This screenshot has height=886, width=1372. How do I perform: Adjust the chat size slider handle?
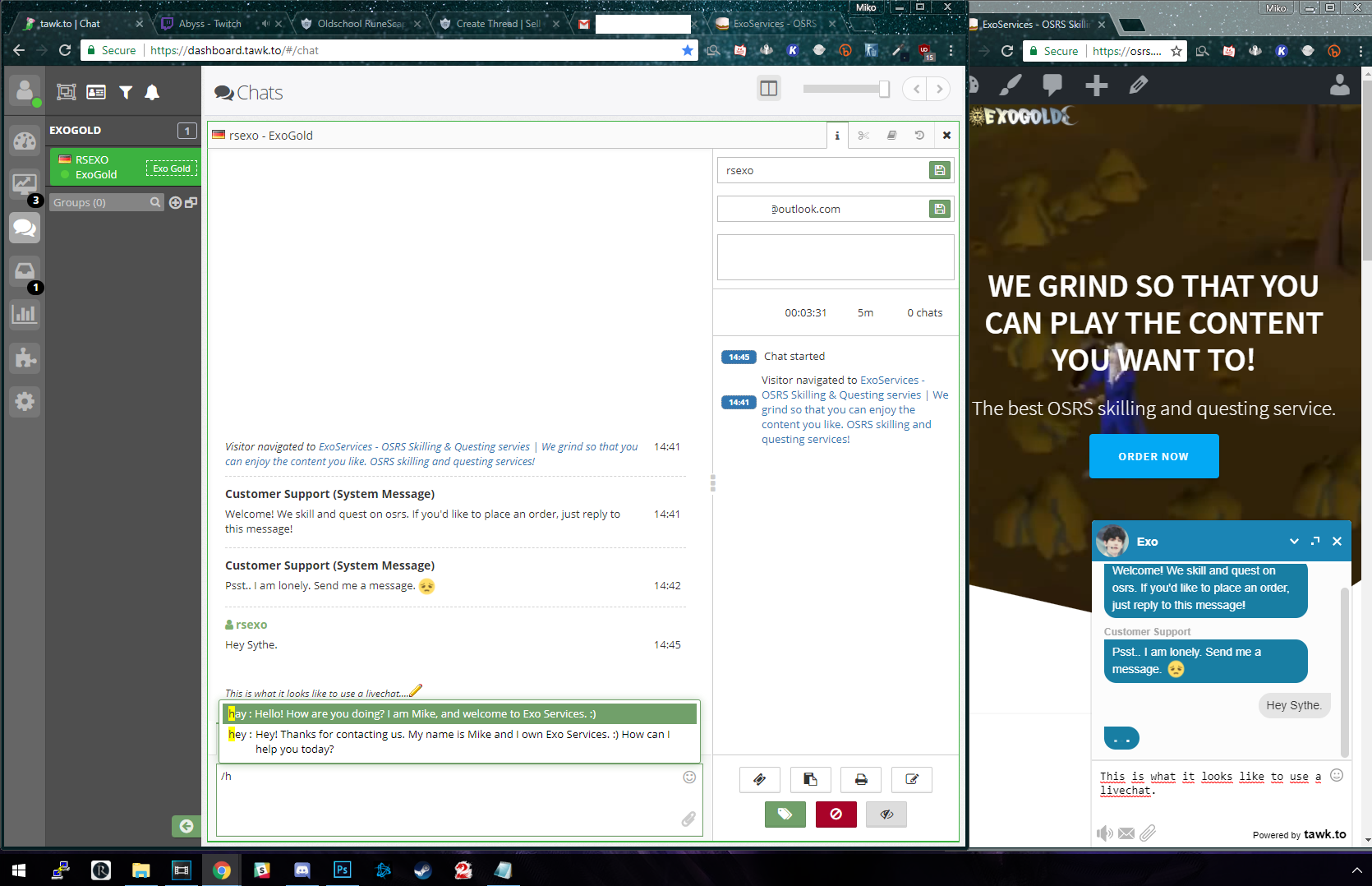pyautogui.click(x=884, y=89)
